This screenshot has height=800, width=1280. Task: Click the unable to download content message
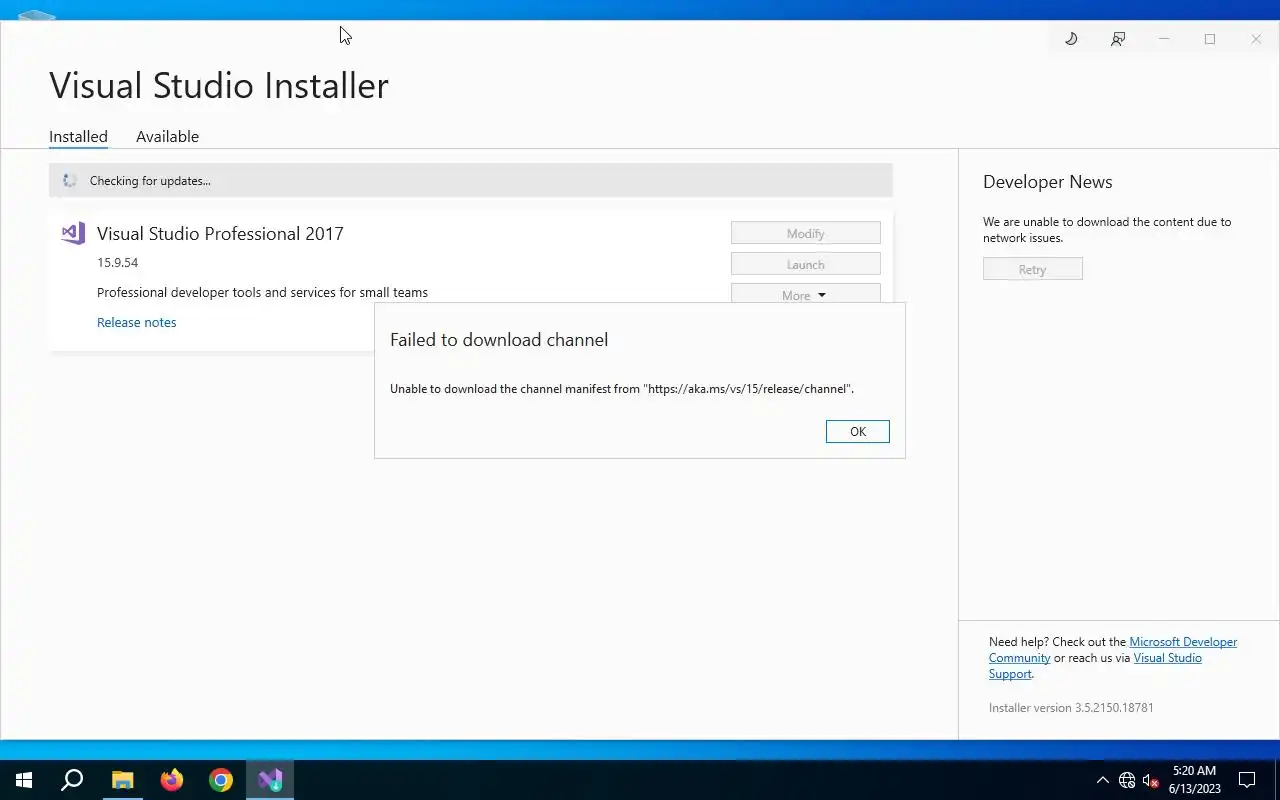[1107, 230]
